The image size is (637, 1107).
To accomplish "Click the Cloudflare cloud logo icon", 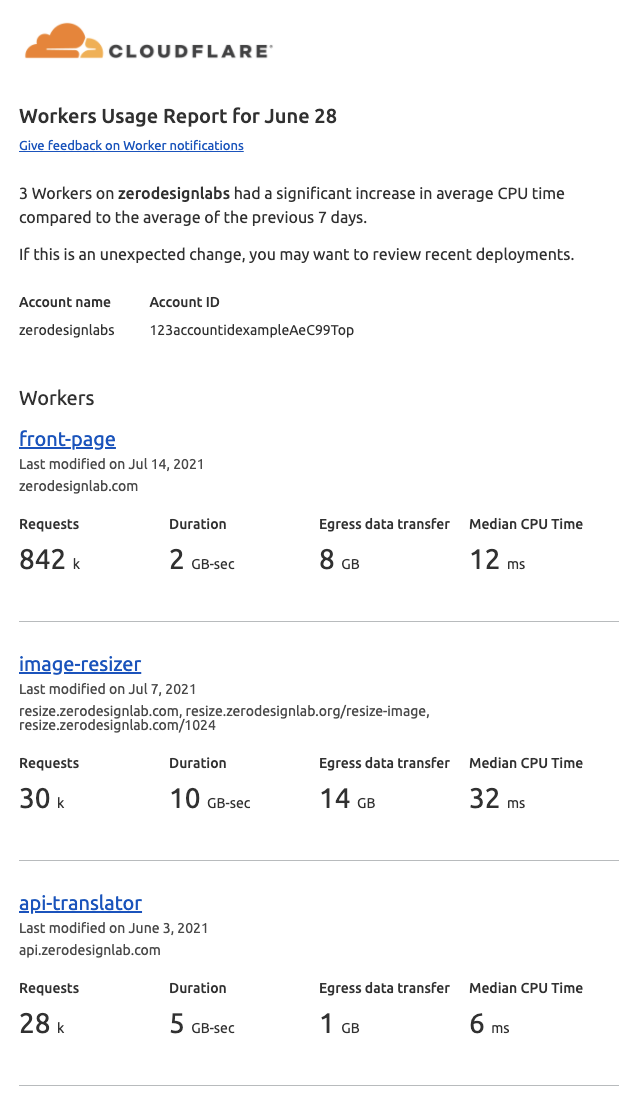I will click(x=63, y=43).
